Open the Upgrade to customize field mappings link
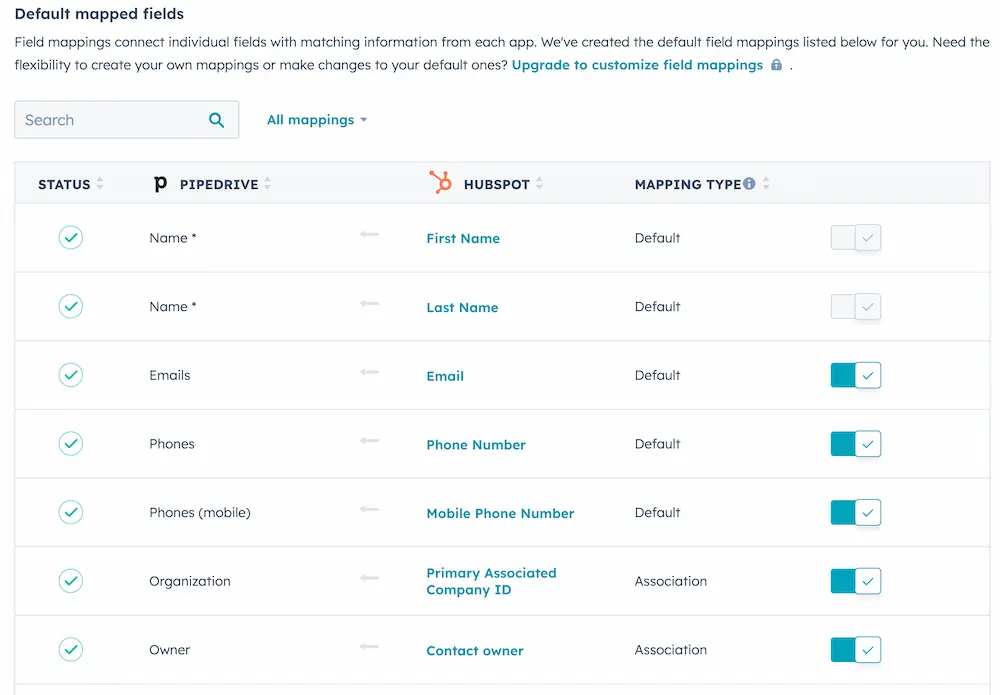The width and height of the screenshot is (1000, 695). (638, 64)
